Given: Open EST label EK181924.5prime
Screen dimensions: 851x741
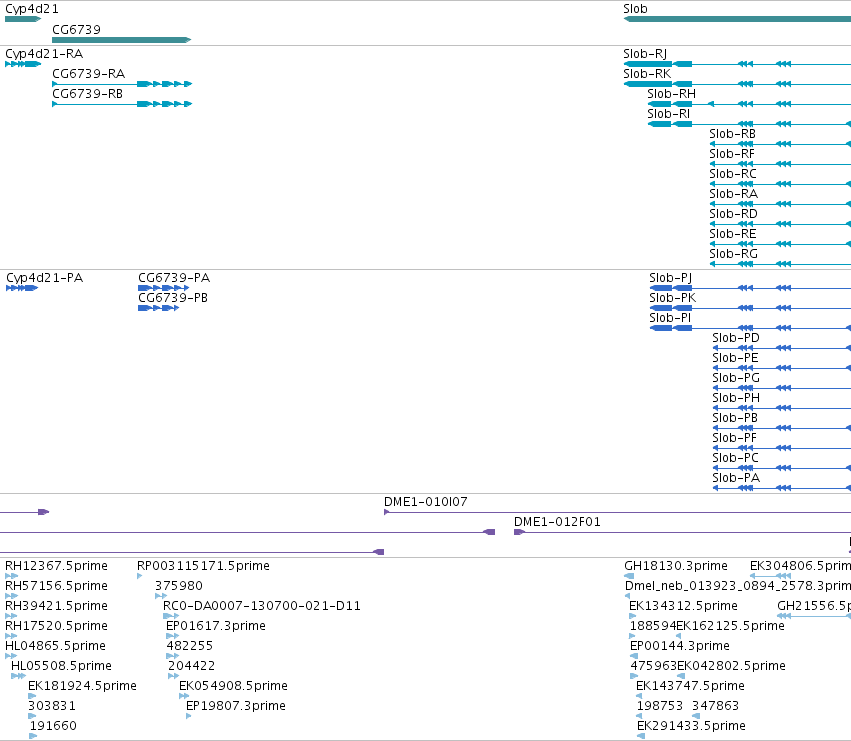Looking at the screenshot, I should pos(82,686).
